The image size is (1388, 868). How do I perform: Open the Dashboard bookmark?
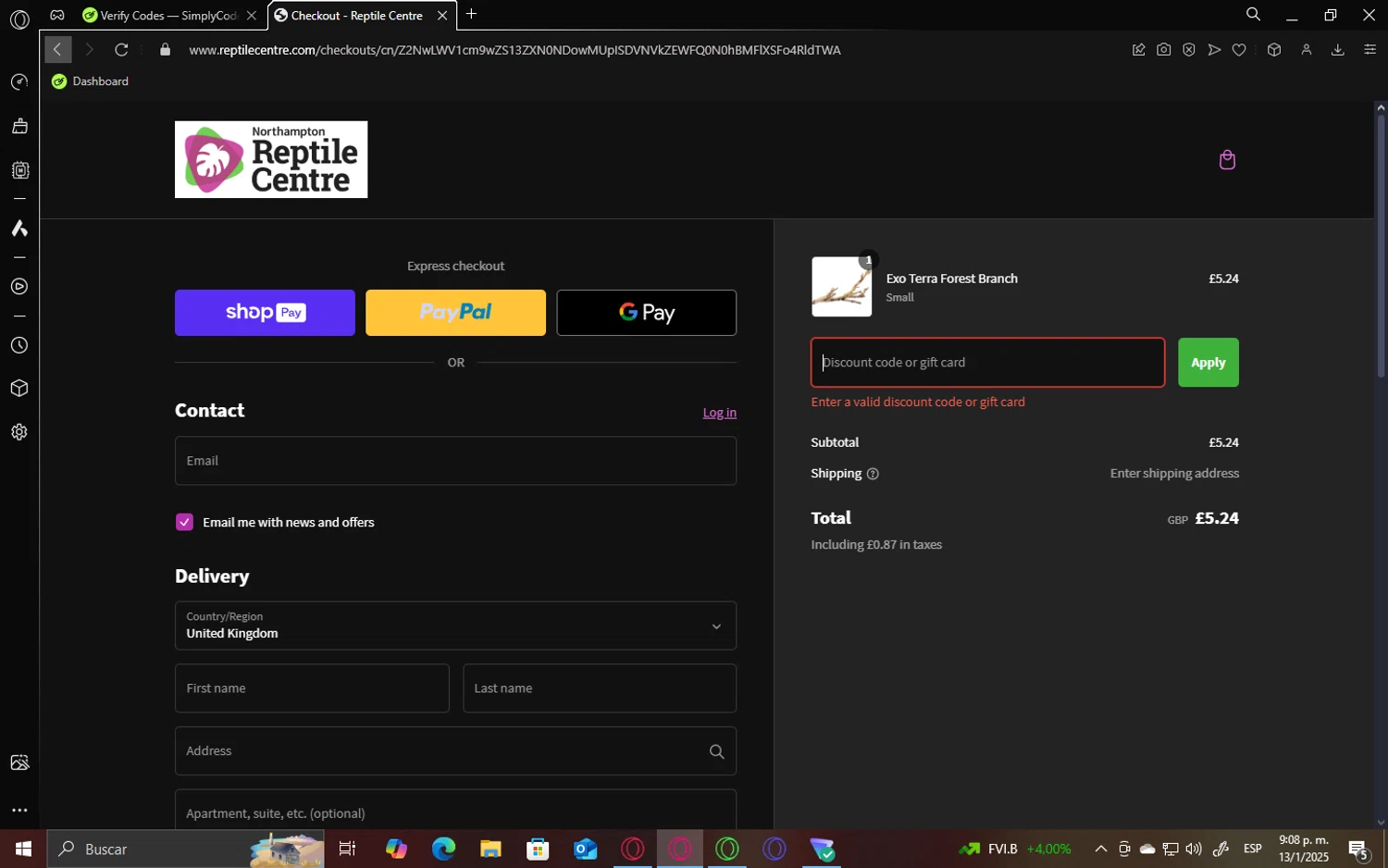click(91, 81)
